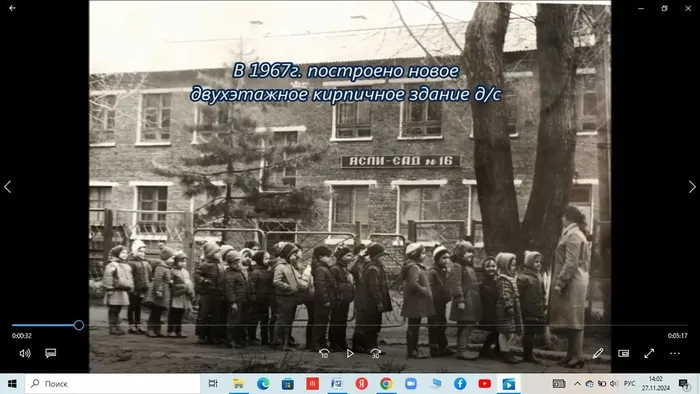Skip back 10 seconds
700x394 pixels.
[x=324, y=354]
